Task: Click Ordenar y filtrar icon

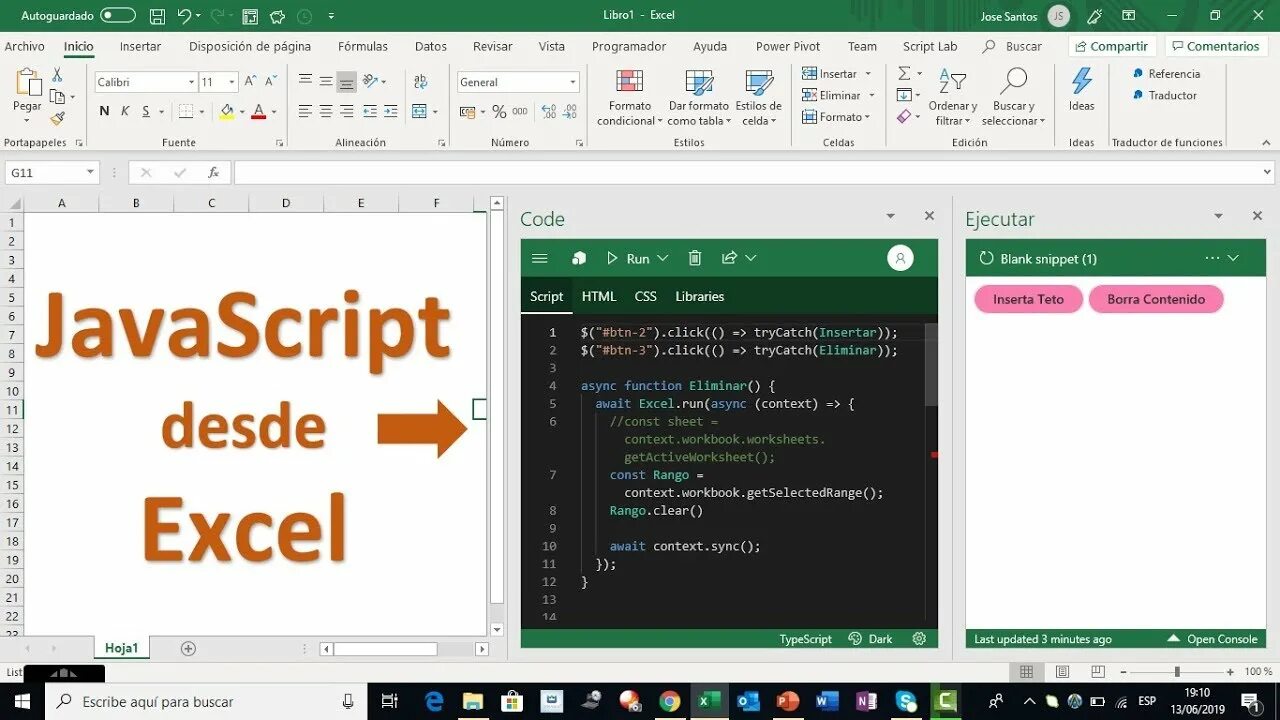Action: tap(952, 82)
